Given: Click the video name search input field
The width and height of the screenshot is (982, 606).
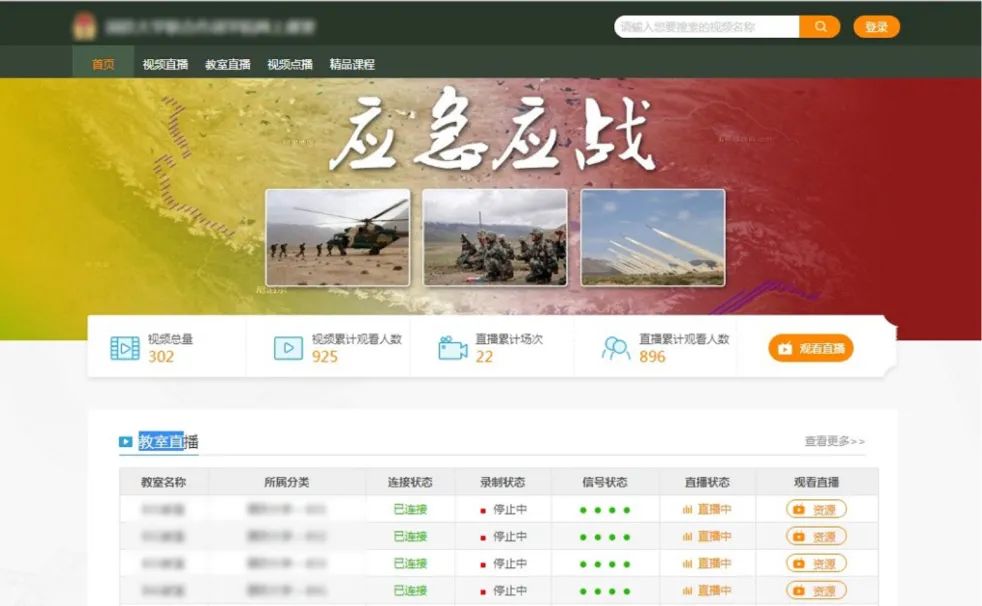Looking at the screenshot, I should pos(706,27).
